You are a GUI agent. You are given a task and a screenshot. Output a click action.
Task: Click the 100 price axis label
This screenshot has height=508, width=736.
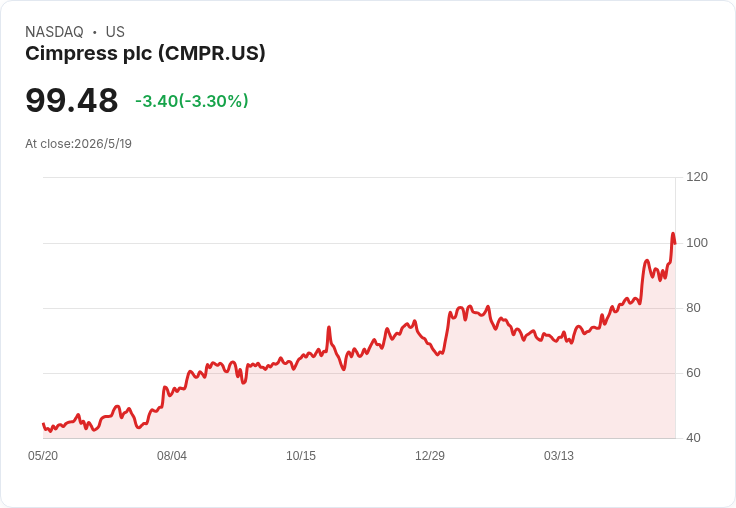[x=697, y=243]
